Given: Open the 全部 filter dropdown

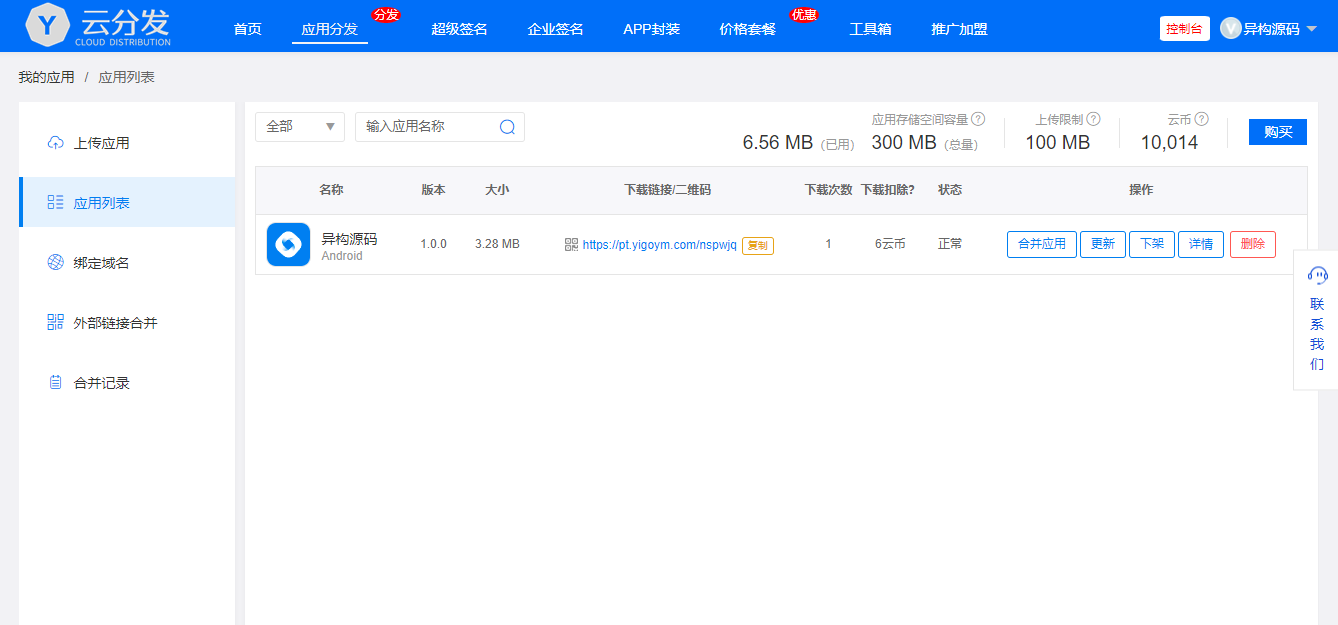Looking at the screenshot, I should tap(299, 127).
